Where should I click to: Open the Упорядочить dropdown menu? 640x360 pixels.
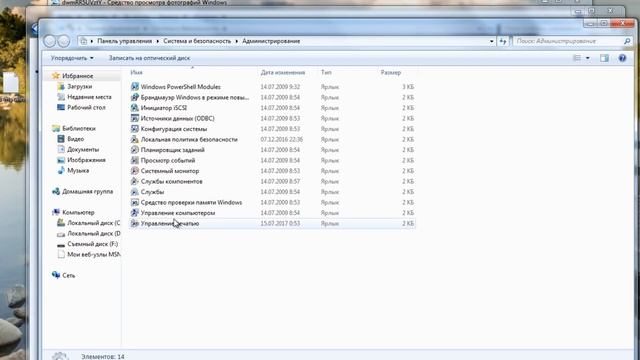pos(72,58)
